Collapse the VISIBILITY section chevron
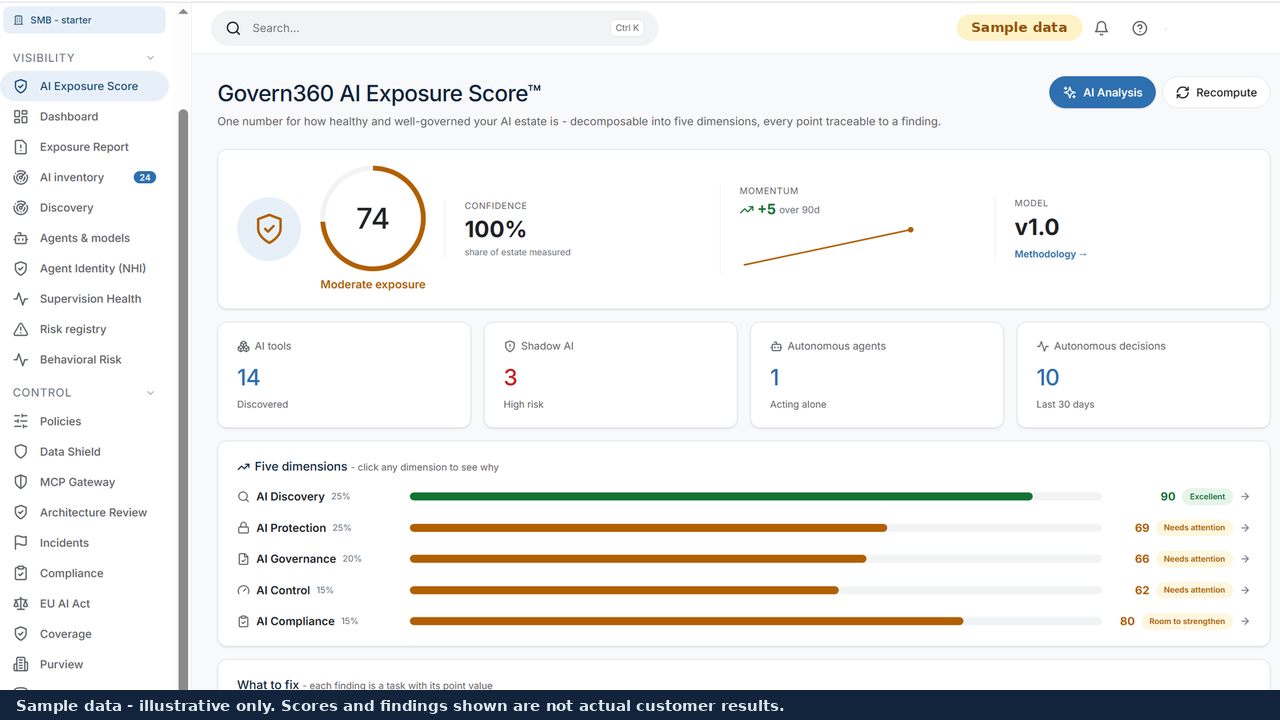 click(151, 58)
